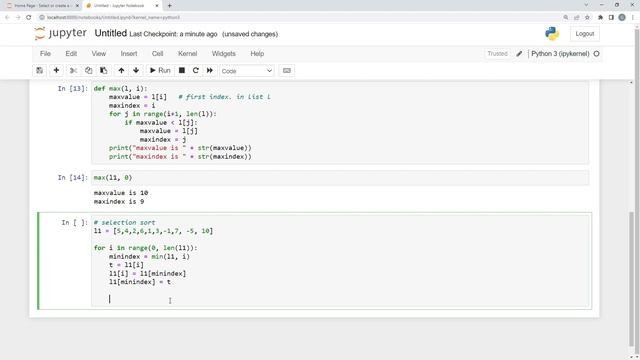Close the Untitled Jupyter Notebook tab
Image resolution: width=640 pixels, height=360 pixels.
pyautogui.click(x=157, y=6)
